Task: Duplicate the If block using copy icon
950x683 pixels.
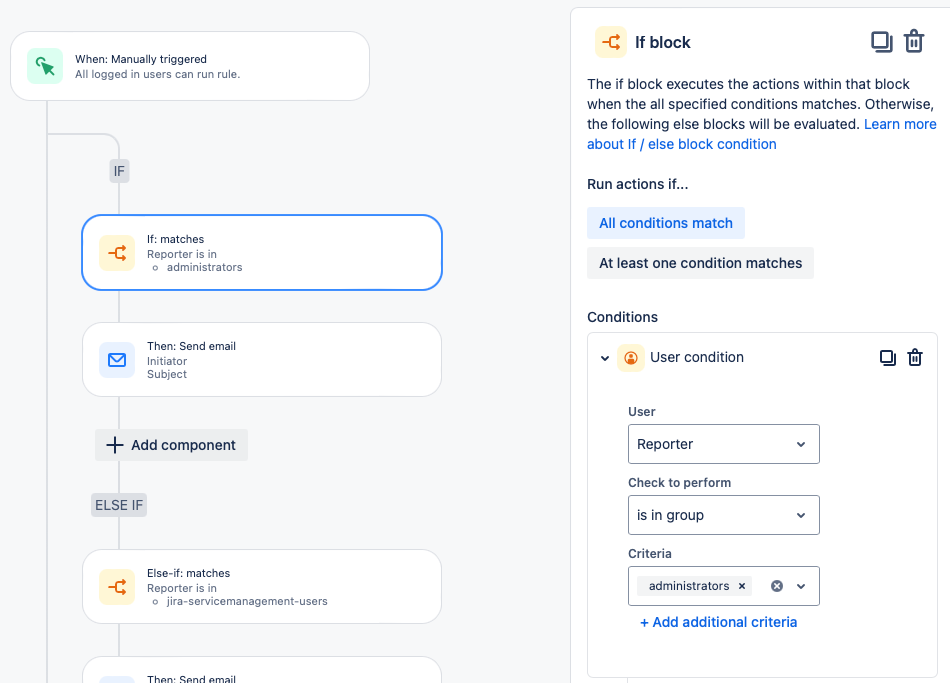Action: tap(881, 42)
